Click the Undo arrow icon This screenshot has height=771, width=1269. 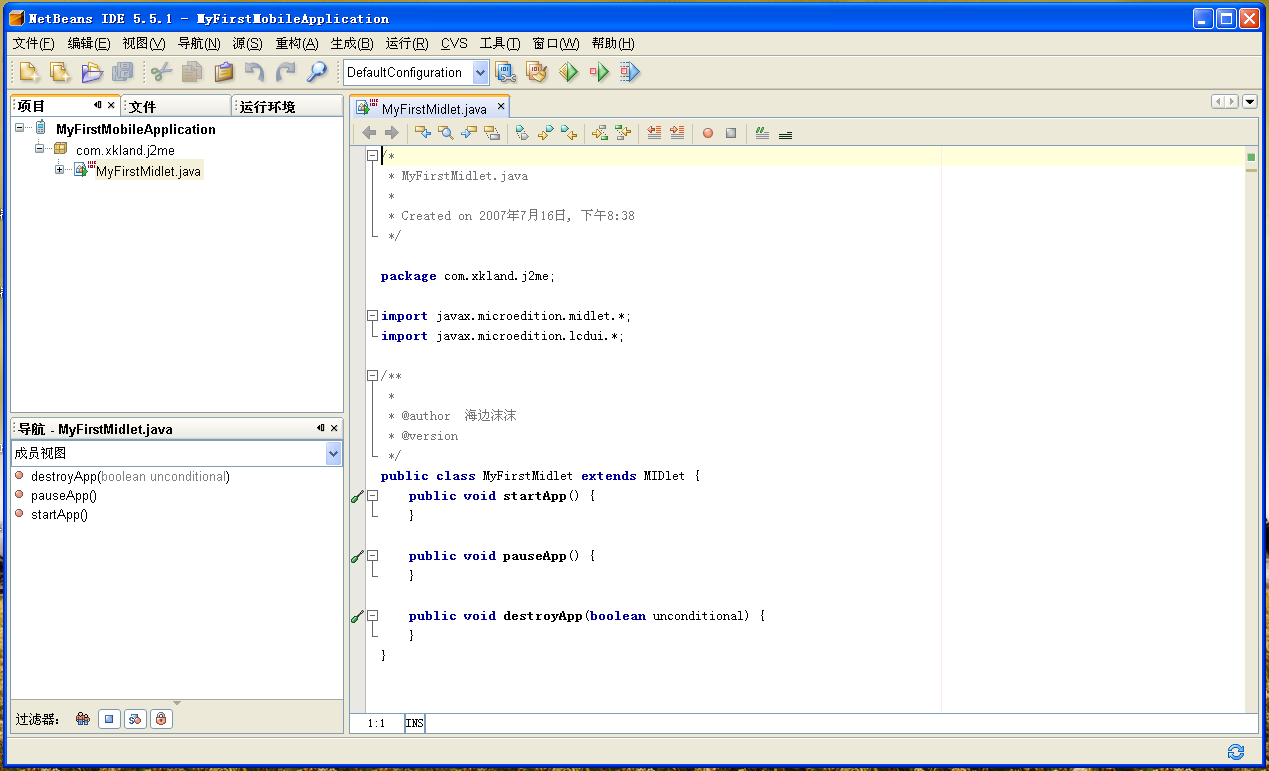(x=255, y=72)
